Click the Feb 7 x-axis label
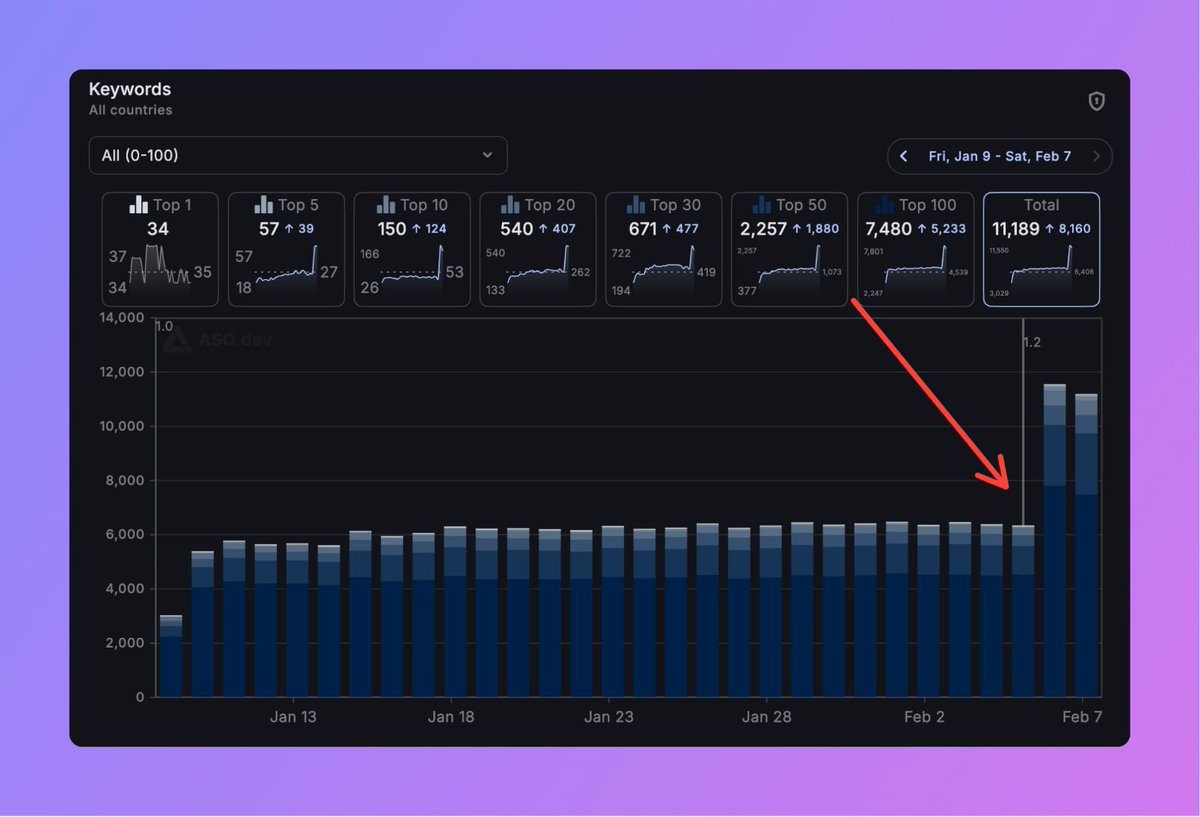1200x817 pixels. (x=1081, y=717)
